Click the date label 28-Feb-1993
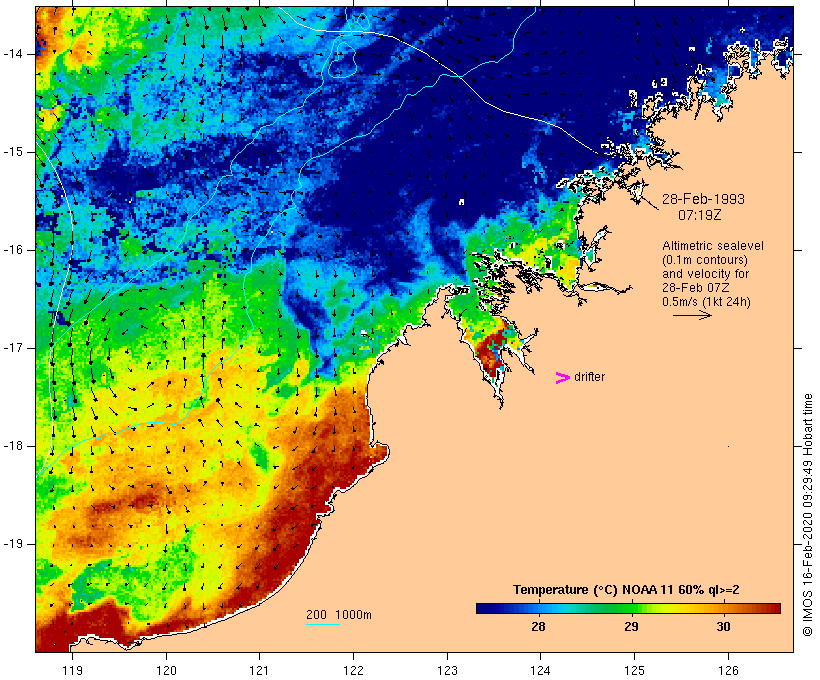Viewport: 820px width, 680px height. 703,199
